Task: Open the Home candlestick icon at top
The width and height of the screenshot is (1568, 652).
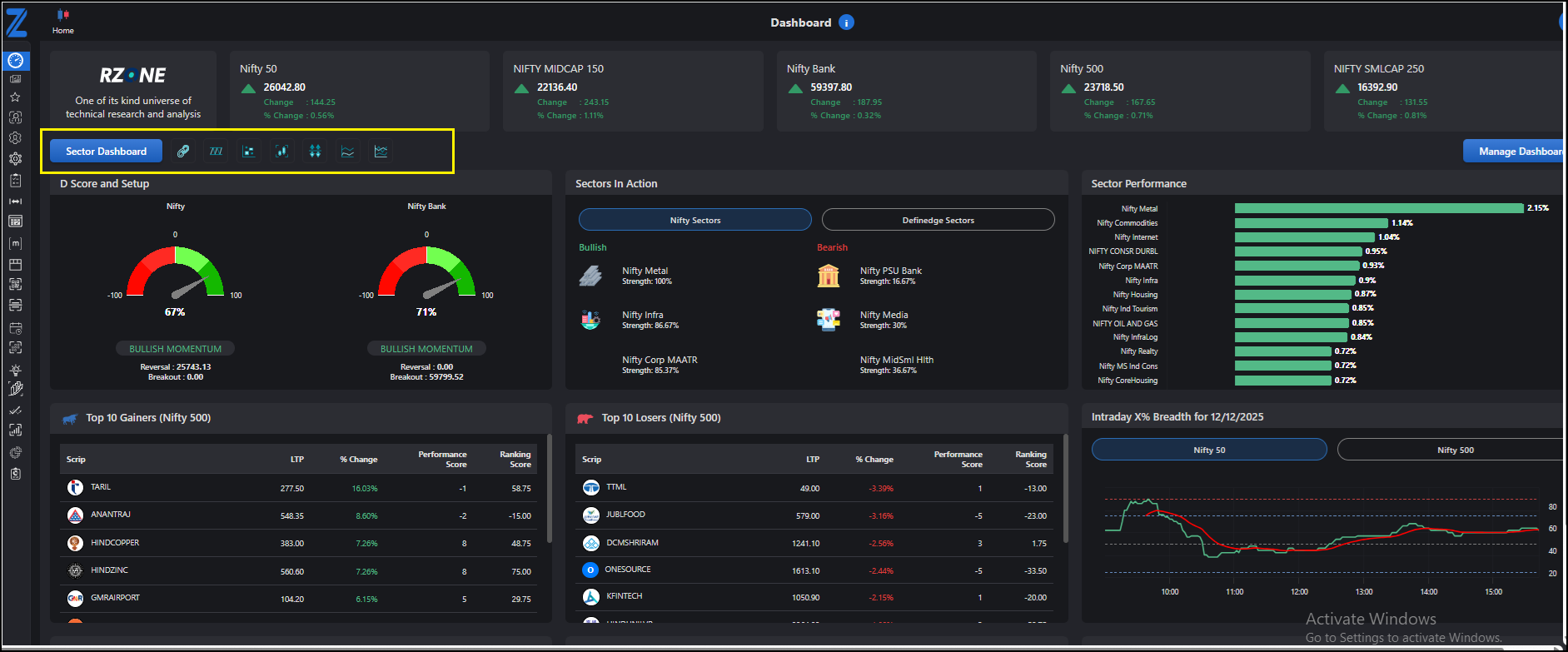Action: pyautogui.click(x=63, y=15)
